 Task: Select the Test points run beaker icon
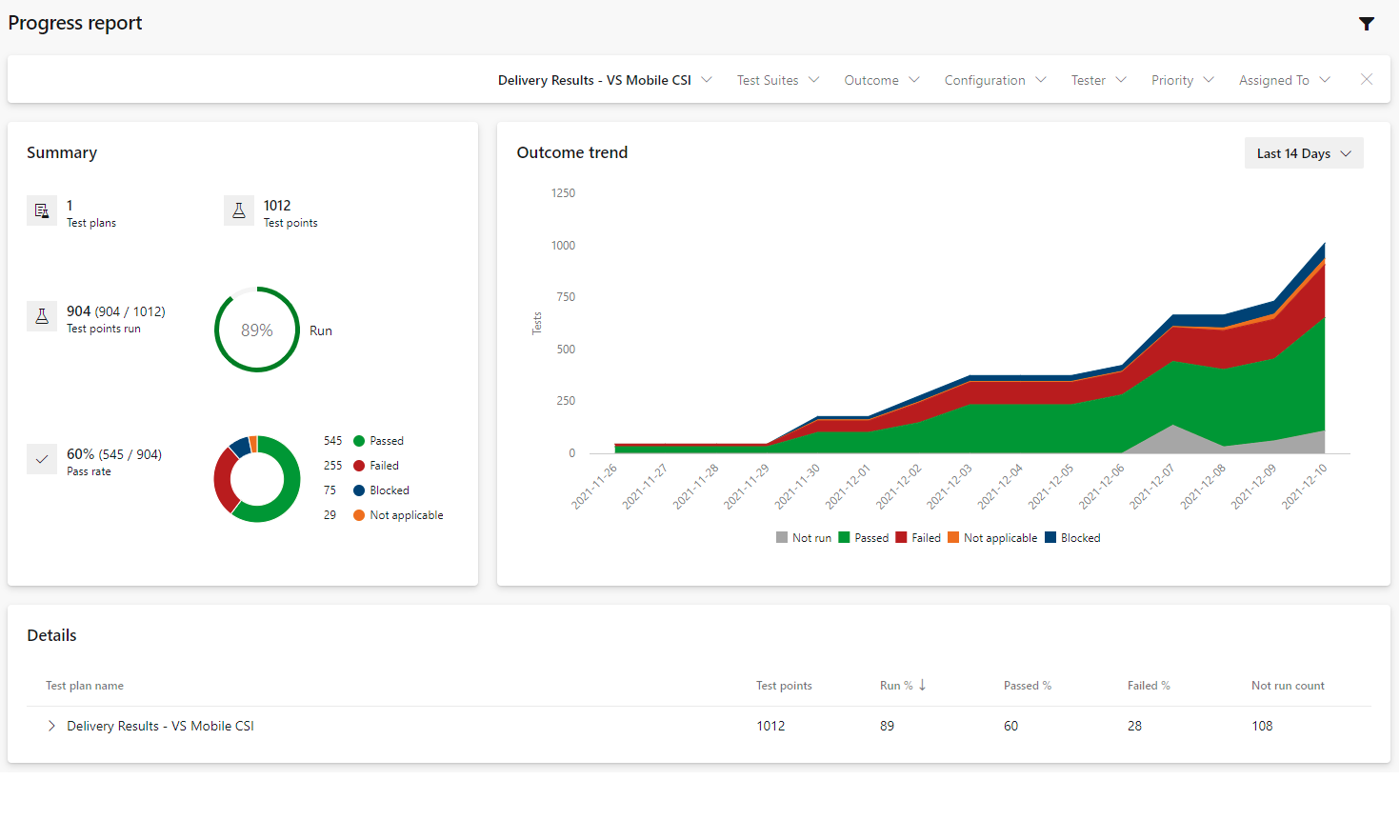(41, 315)
